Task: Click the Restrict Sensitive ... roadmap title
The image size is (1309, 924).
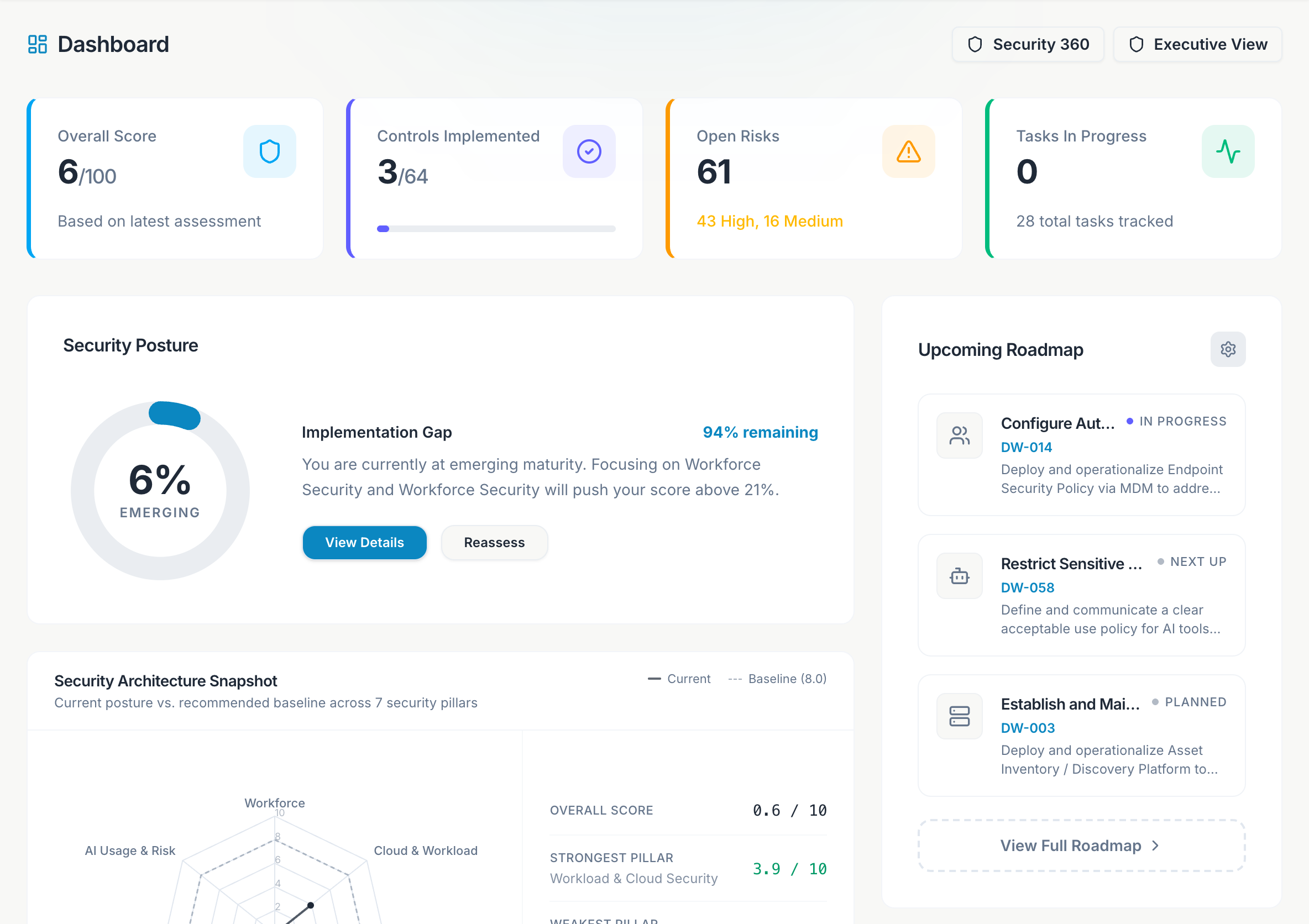Action: point(1072,564)
